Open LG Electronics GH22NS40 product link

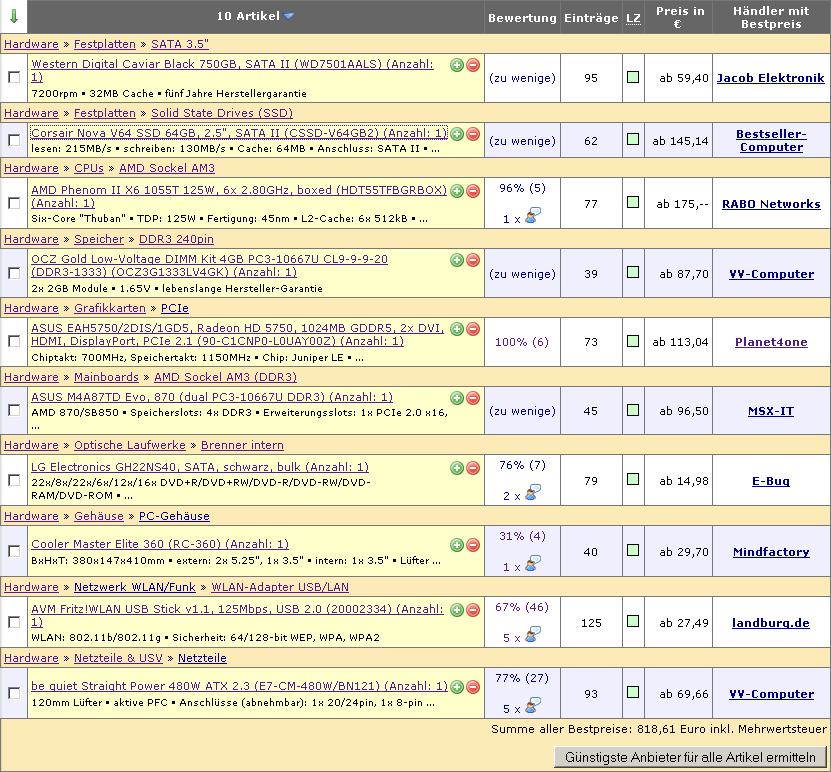pos(200,467)
